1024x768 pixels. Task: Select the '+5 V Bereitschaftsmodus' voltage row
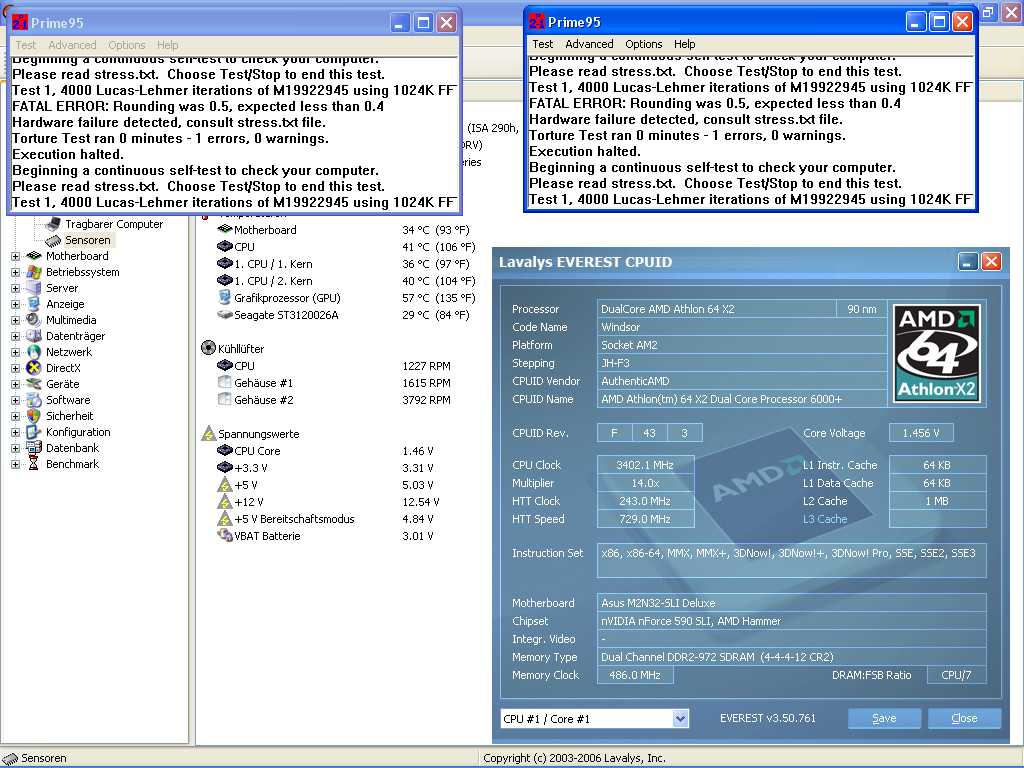coord(326,519)
